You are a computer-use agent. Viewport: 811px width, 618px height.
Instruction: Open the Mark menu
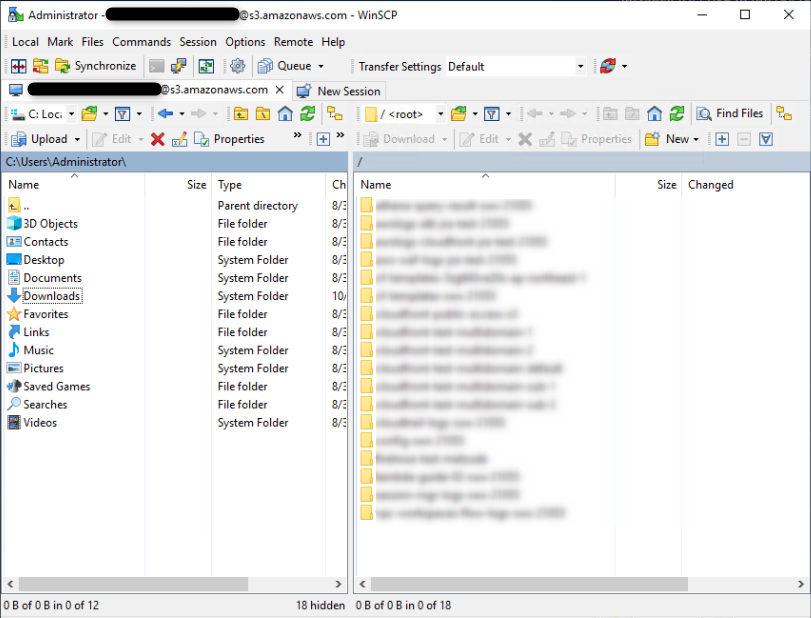60,42
